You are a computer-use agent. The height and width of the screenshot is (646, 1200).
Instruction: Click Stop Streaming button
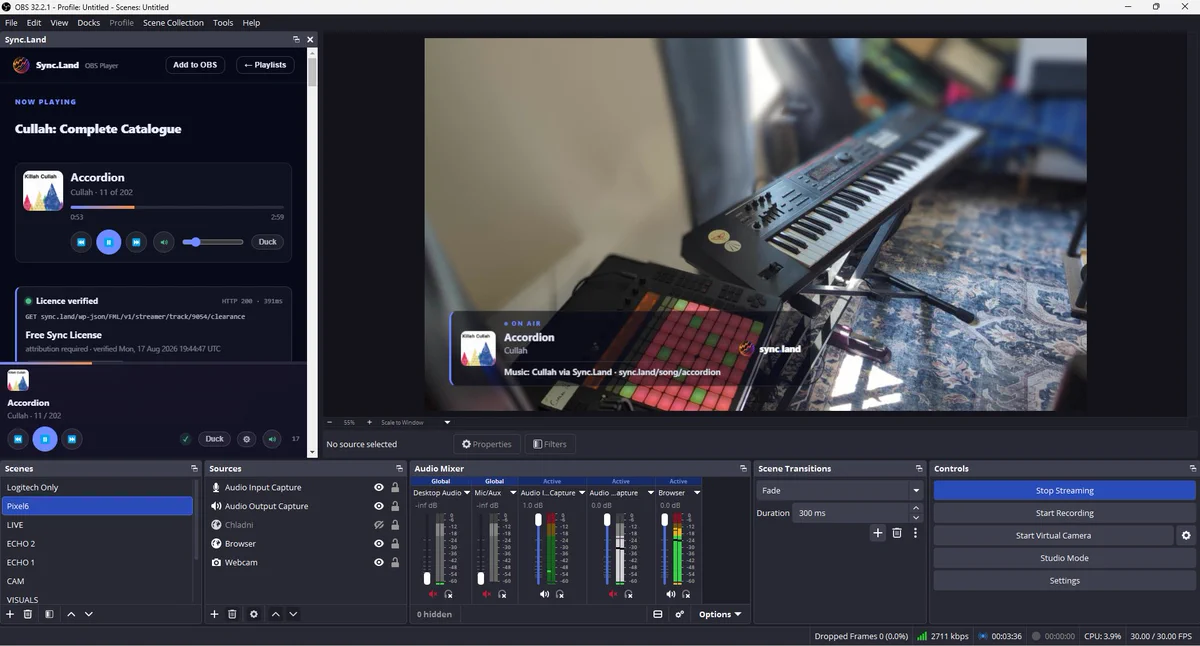coord(1064,491)
